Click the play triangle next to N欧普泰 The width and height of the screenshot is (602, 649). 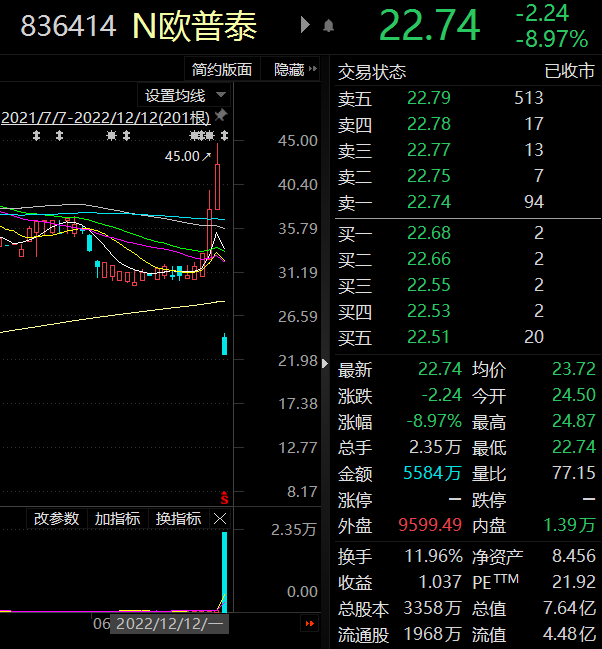[305, 25]
